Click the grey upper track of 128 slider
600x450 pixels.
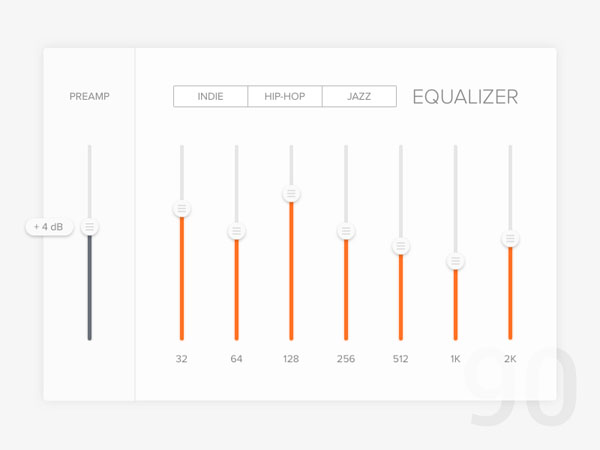click(x=291, y=165)
